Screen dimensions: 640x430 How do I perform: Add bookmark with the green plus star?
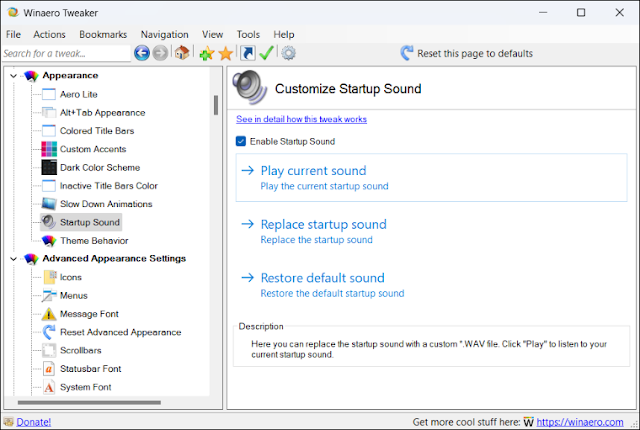(x=207, y=53)
